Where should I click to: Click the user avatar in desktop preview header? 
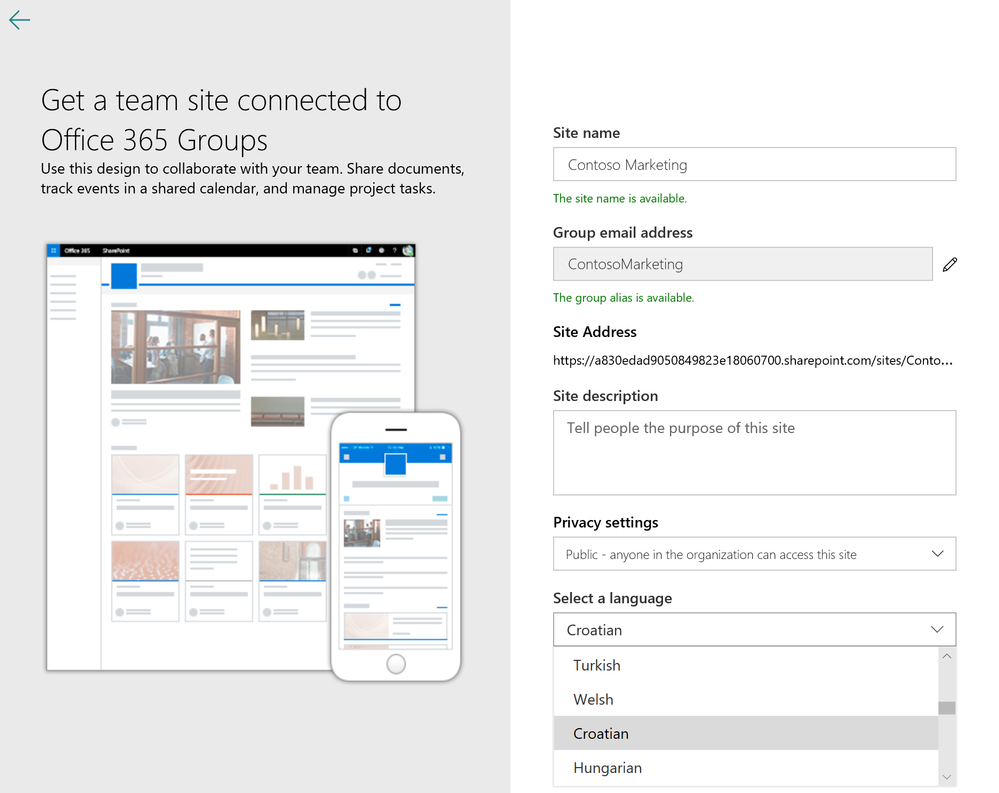[x=408, y=251]
